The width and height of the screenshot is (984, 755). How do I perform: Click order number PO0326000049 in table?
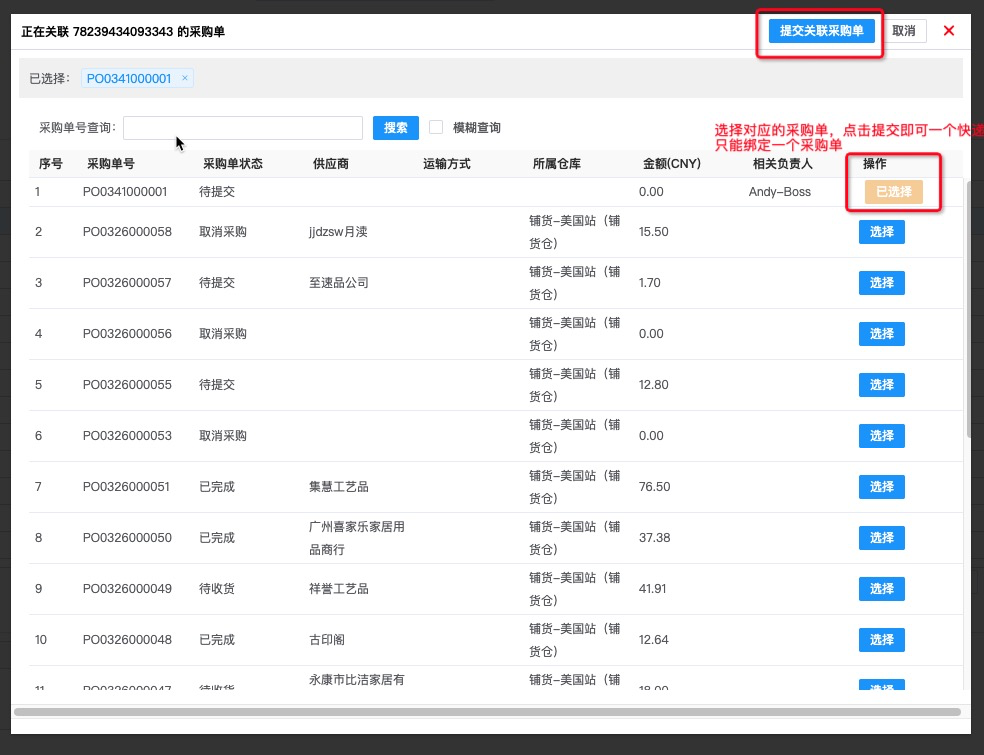tap(127, 588)
